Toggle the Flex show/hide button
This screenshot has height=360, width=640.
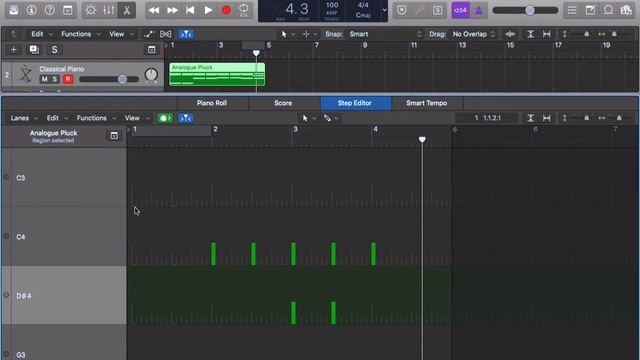point(165,34)
